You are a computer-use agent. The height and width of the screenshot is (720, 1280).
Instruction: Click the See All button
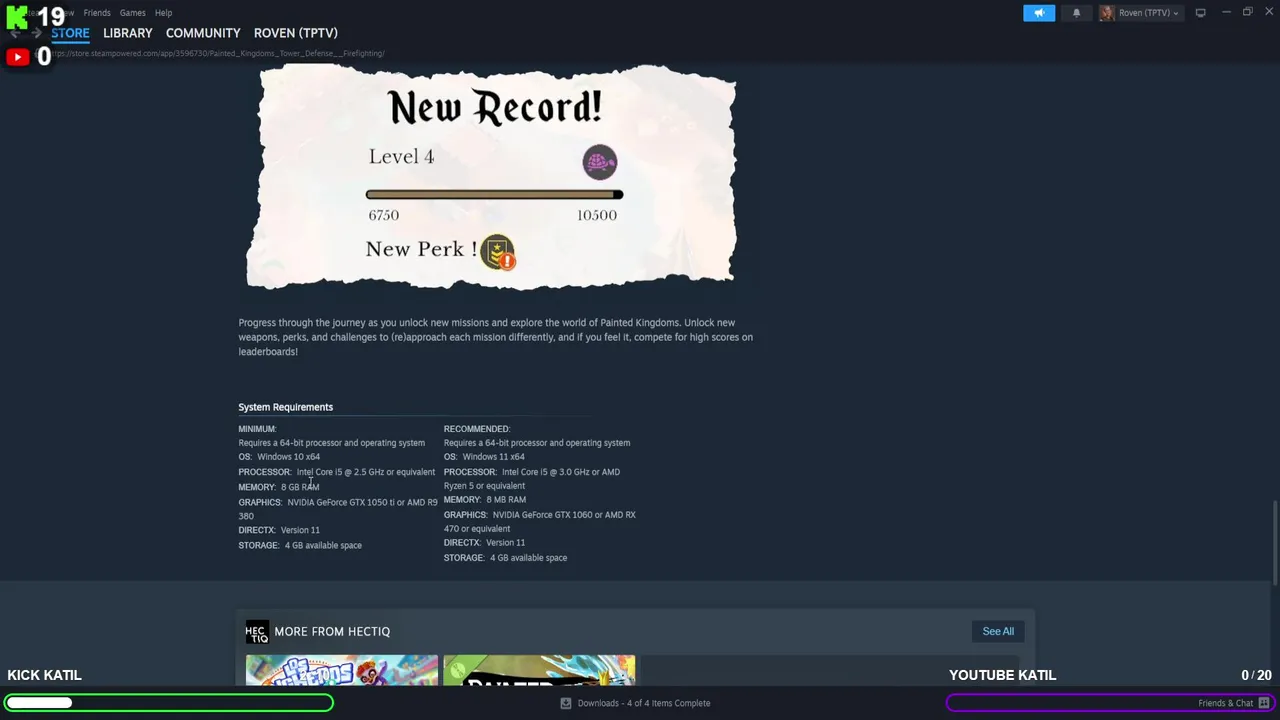click(998, 631)
